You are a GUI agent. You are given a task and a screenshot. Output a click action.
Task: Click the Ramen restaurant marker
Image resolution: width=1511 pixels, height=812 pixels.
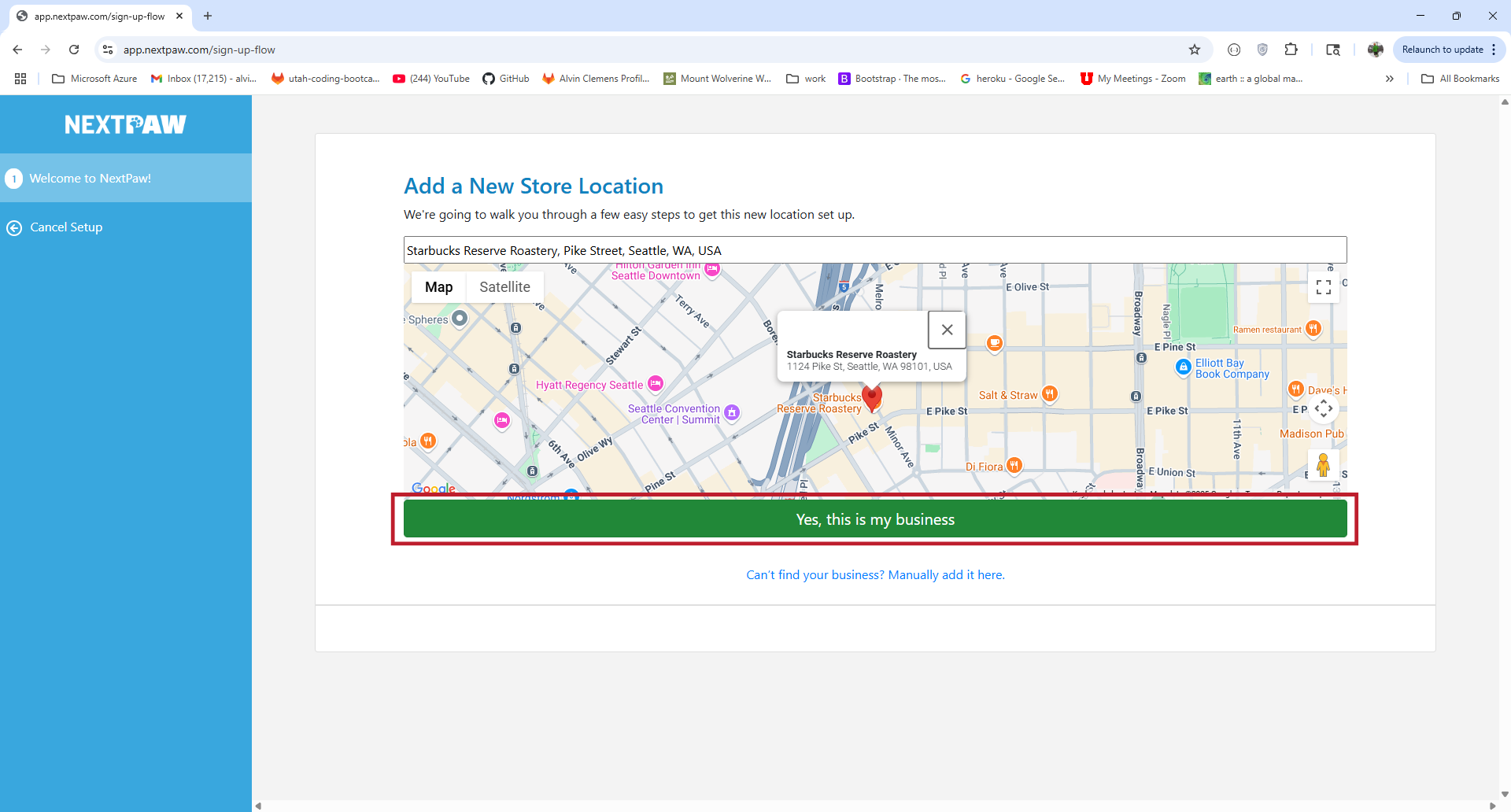click(1313, 329)
